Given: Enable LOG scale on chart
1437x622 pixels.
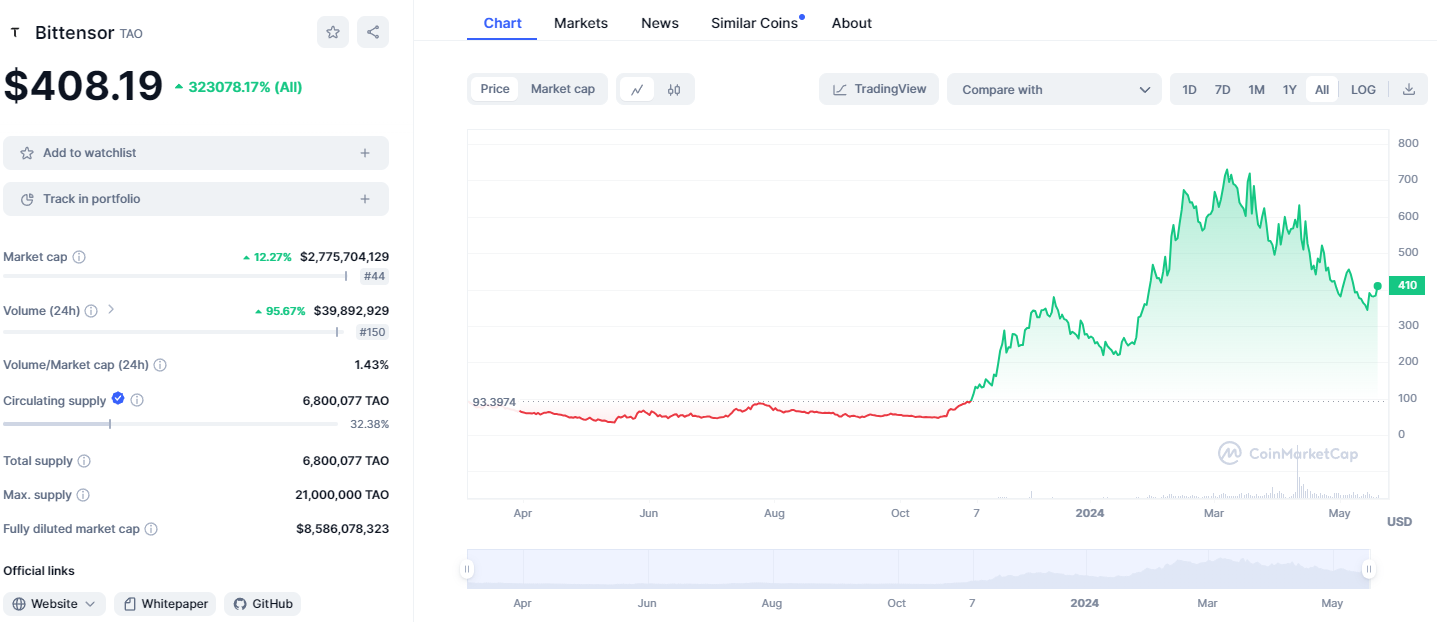Looking at the screenshot, I should [1363, 89].
